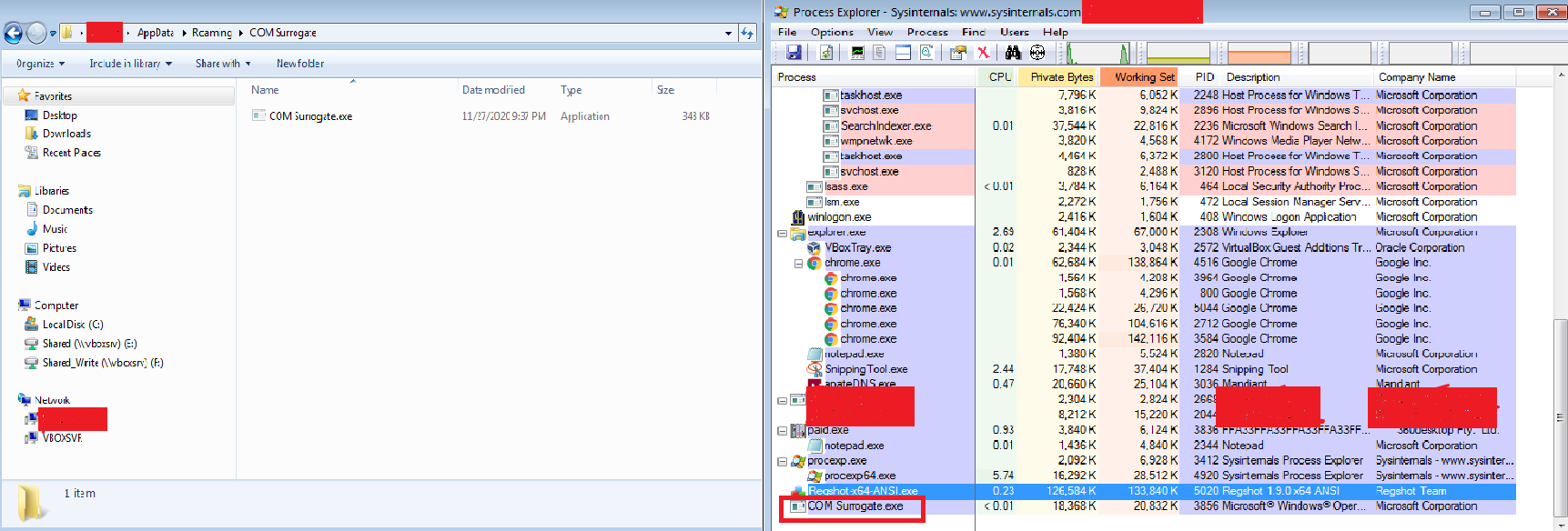Open the Share with dropdown
1568x531 pixels.
click(x=223, y=64)
